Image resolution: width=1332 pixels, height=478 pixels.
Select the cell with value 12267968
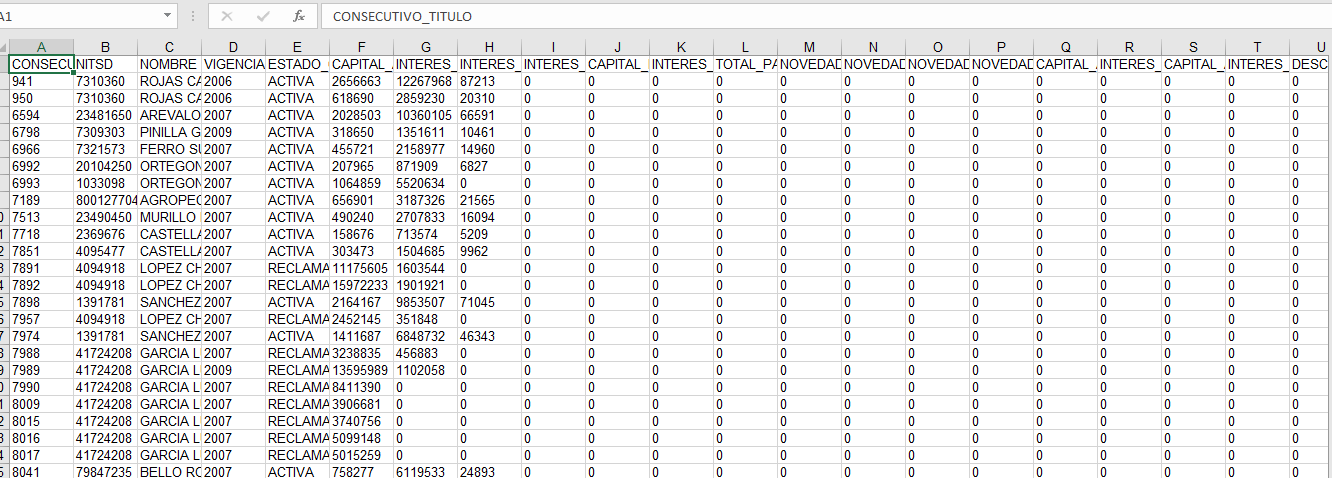pyautogui.click(x=424, y=81)
